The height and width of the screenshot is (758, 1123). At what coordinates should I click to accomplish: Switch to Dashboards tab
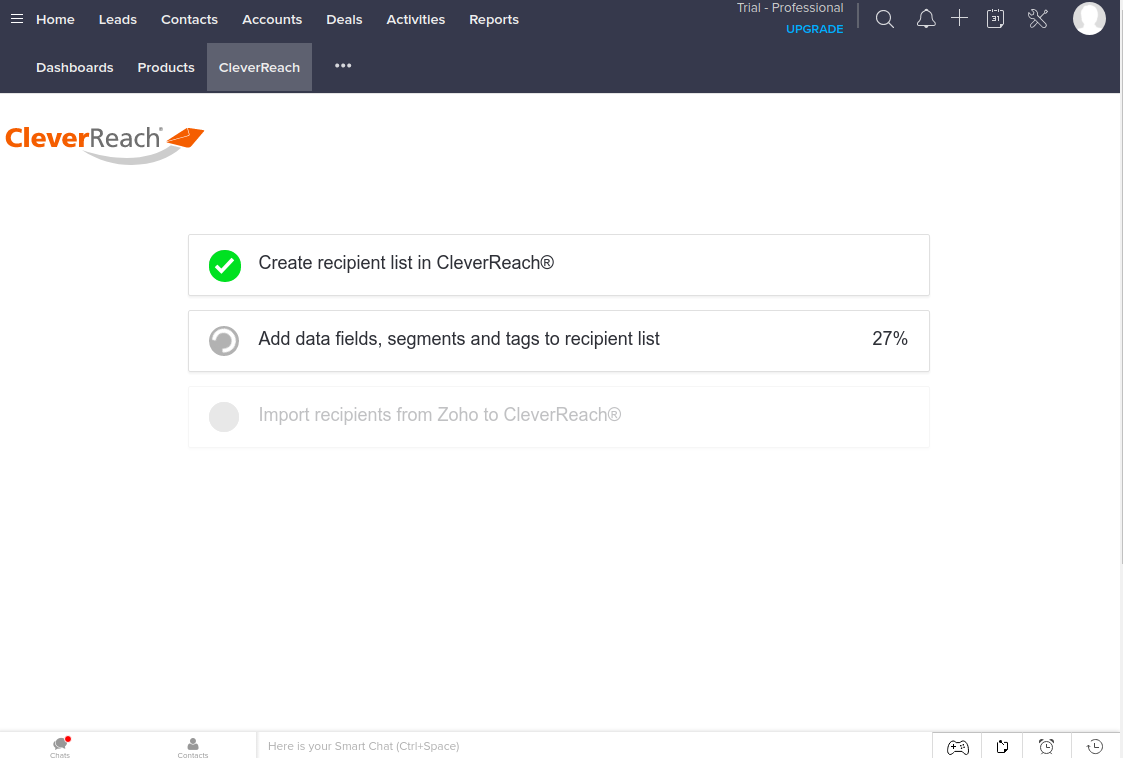point(74,67)
